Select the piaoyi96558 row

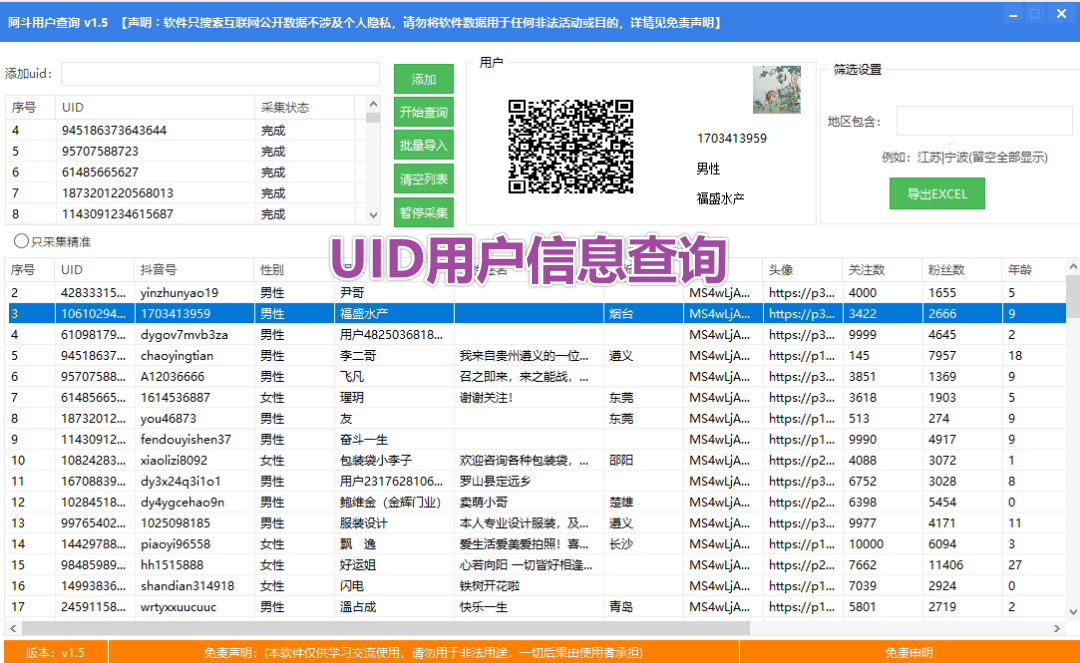click(x=536, y=544)
